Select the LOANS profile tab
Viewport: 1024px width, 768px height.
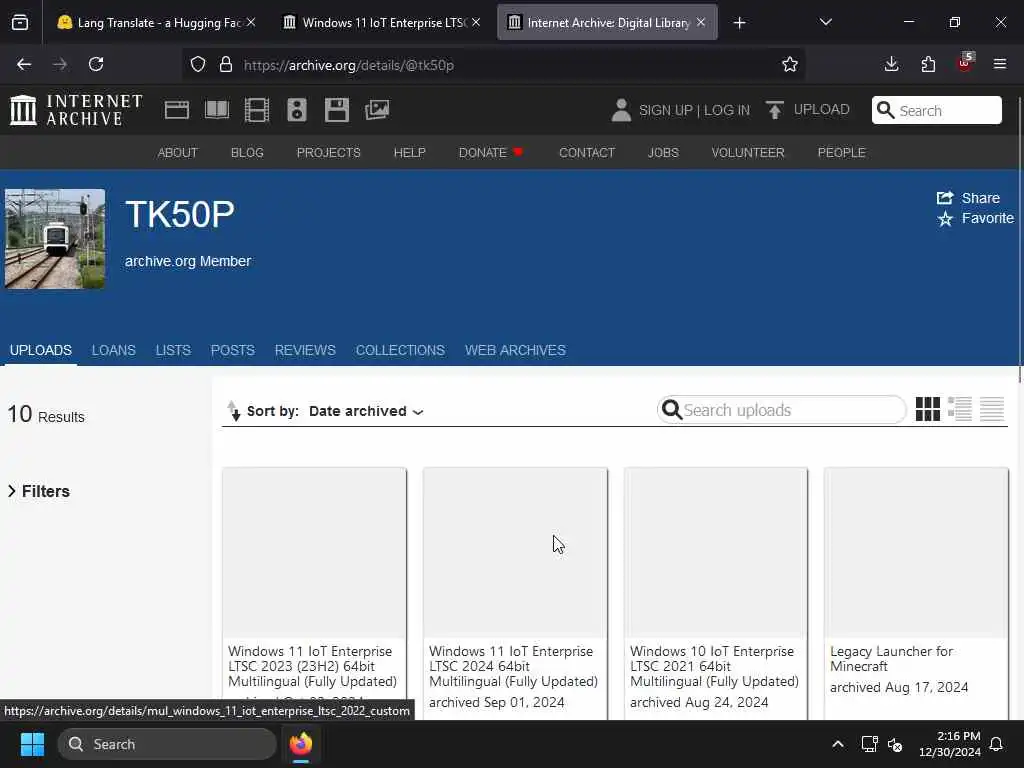pyautogui.click(x=114, y=350)
